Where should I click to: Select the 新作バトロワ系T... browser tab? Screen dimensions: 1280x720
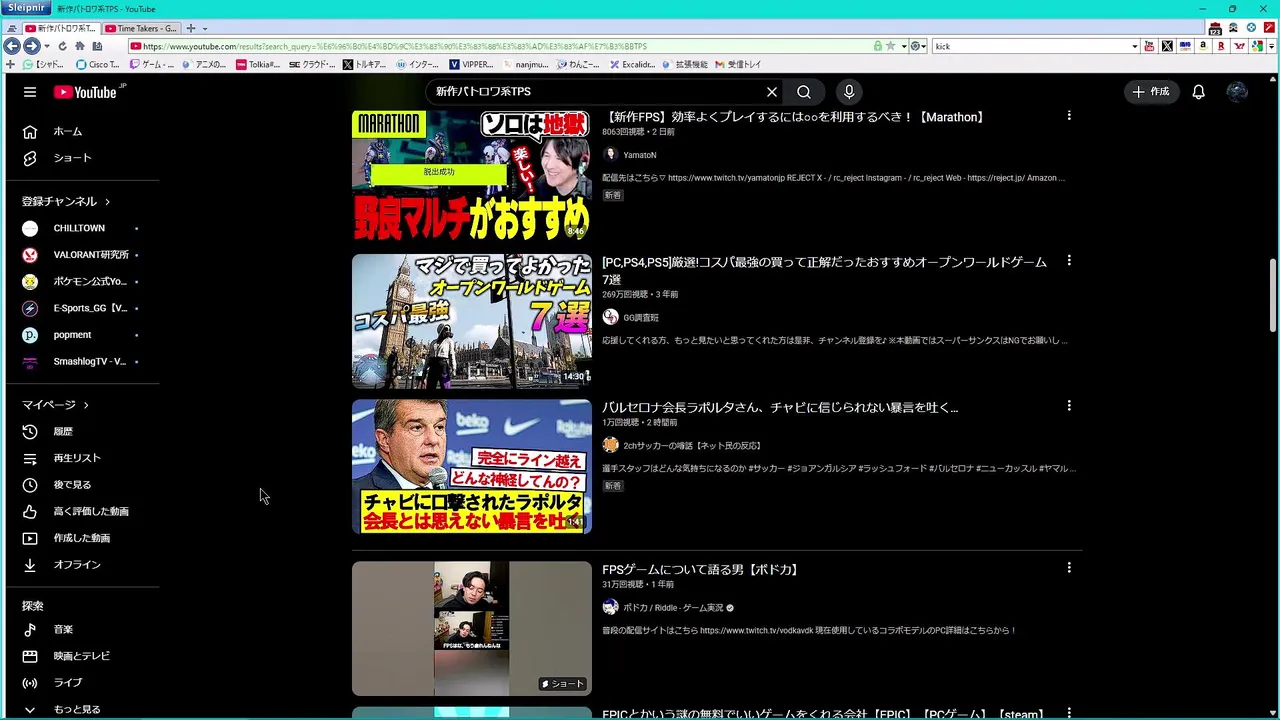62,28
